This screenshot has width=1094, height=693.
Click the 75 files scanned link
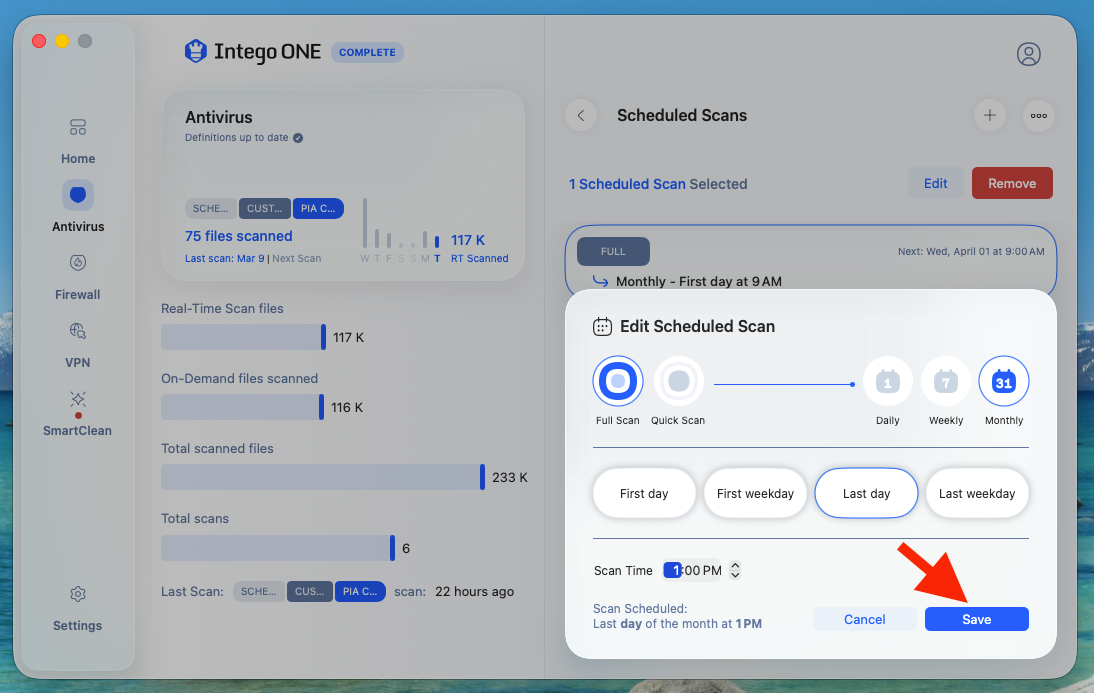coord(239,236)
